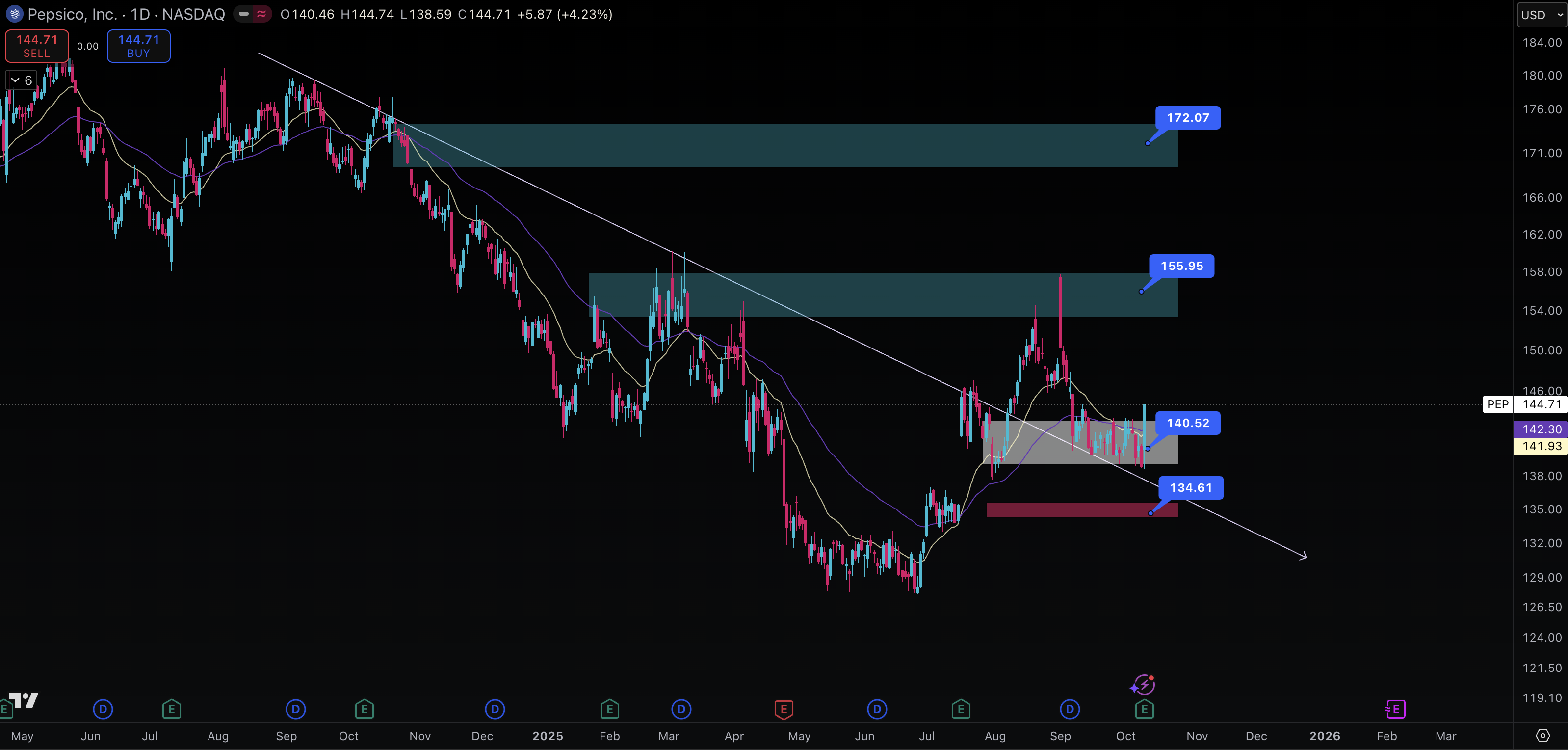Expand the collapsed indicators legend showing 6
Image resolution: width=1568 pixels, height=750 pixels.
tap(21, 80)
